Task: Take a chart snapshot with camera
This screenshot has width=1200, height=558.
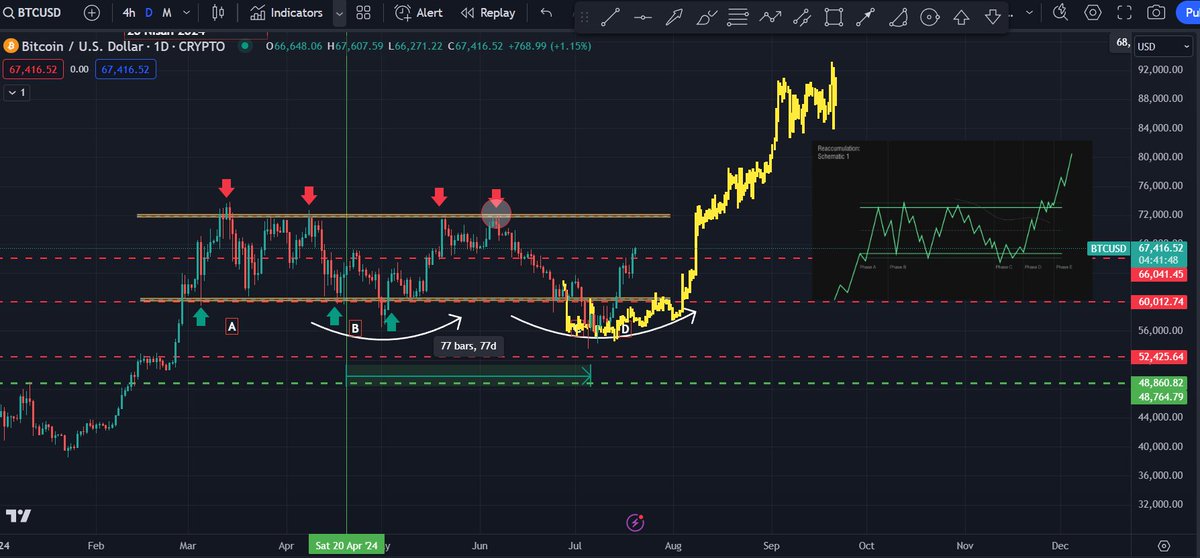Action: tap(1157, 13)
